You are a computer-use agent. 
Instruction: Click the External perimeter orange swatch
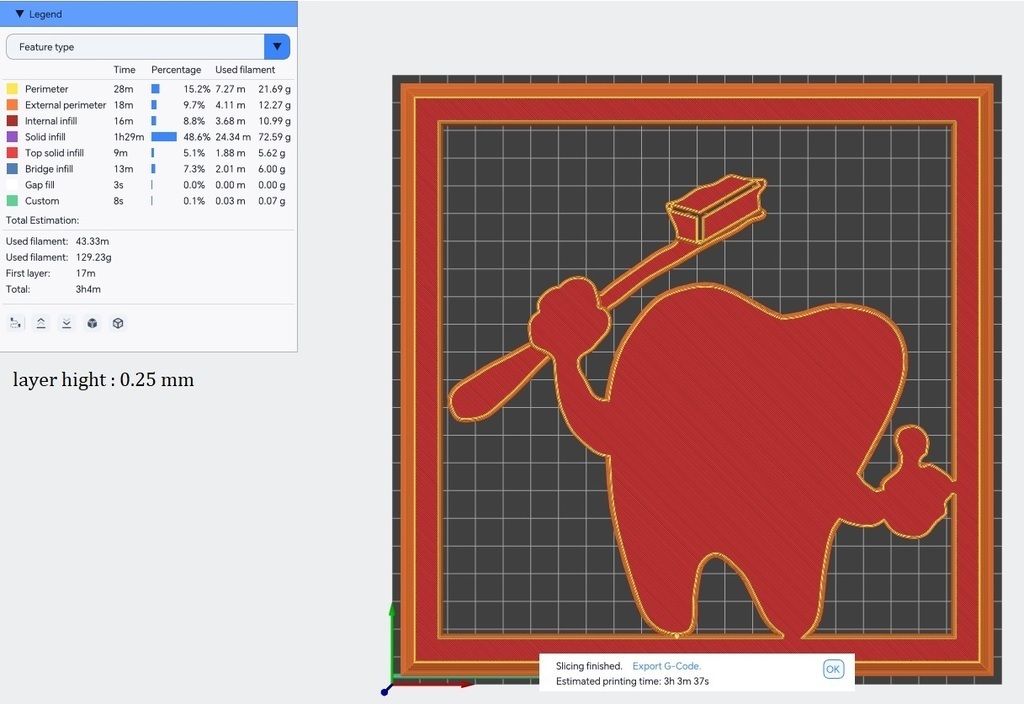12,104
